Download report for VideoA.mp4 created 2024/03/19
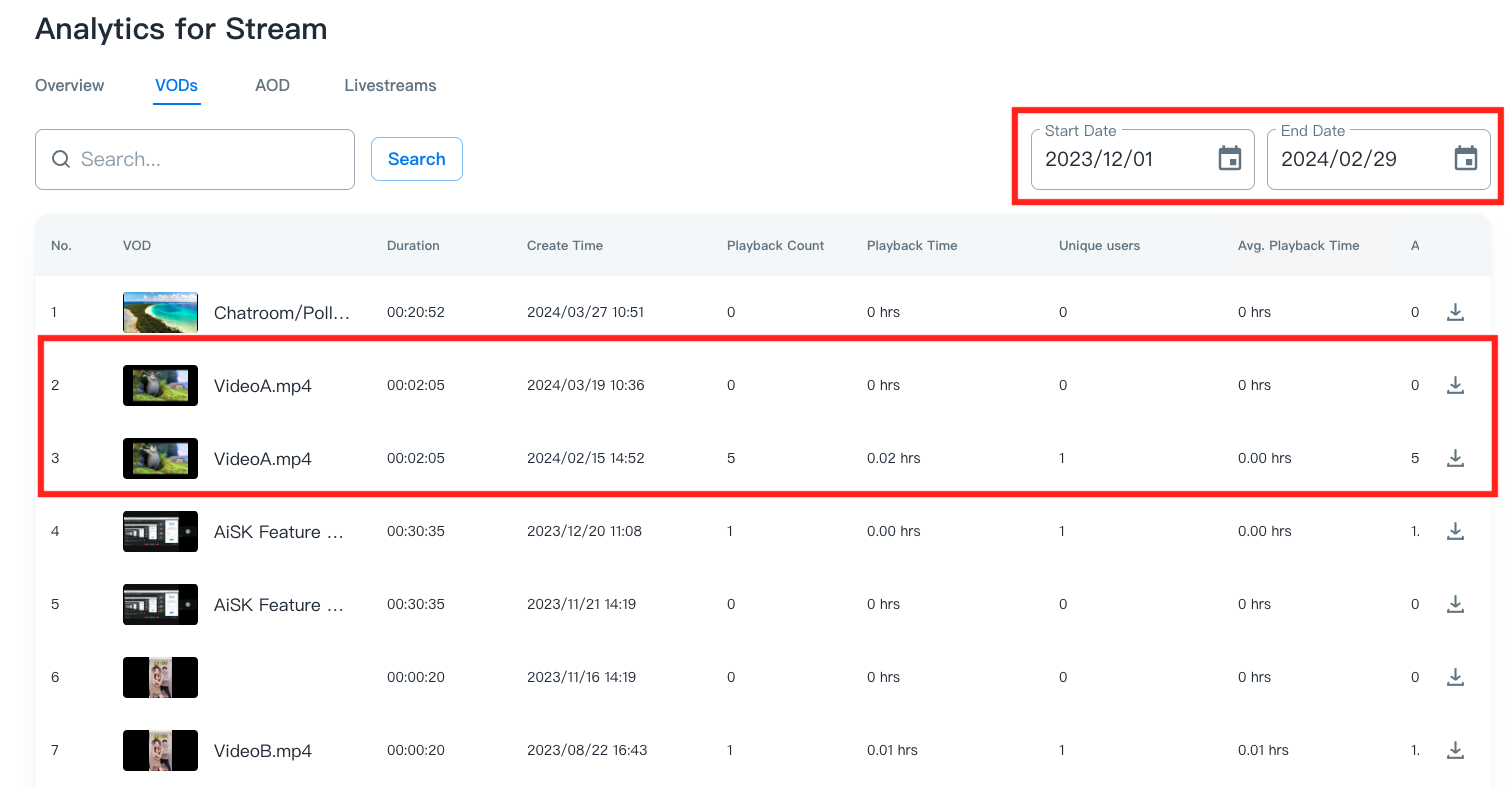The image size is (1510, 789). click(1455, 385)
